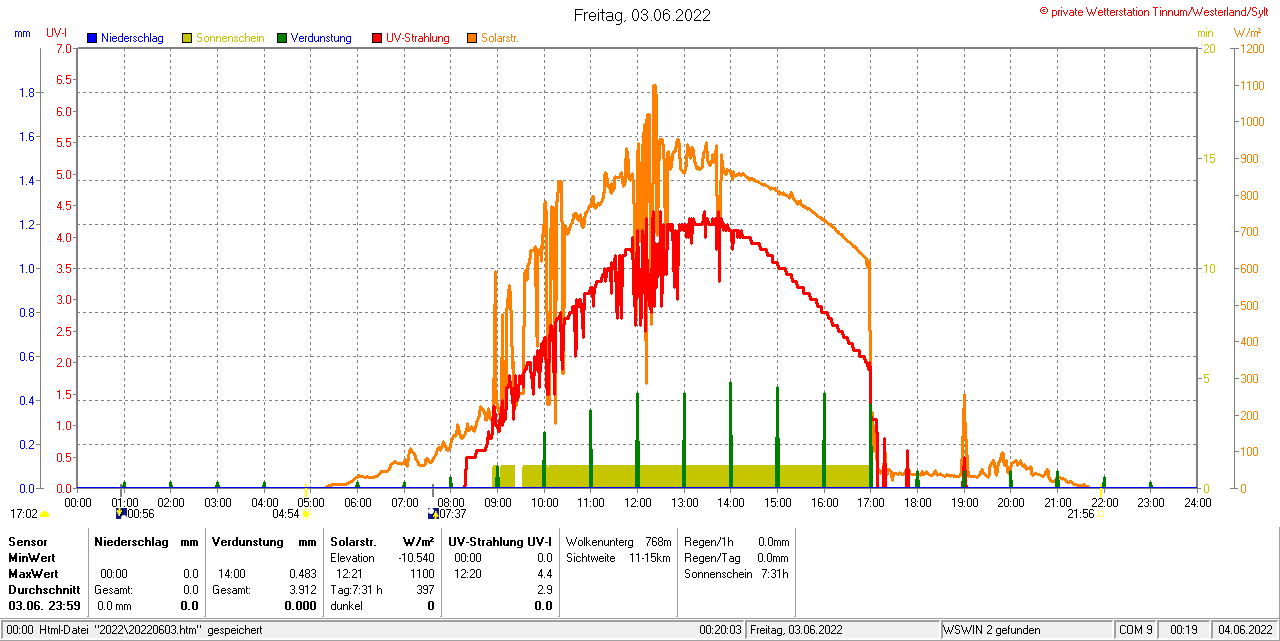1280x641 pixels.
Task: Select the Niederschlag legend label
Action: point(133,38)
